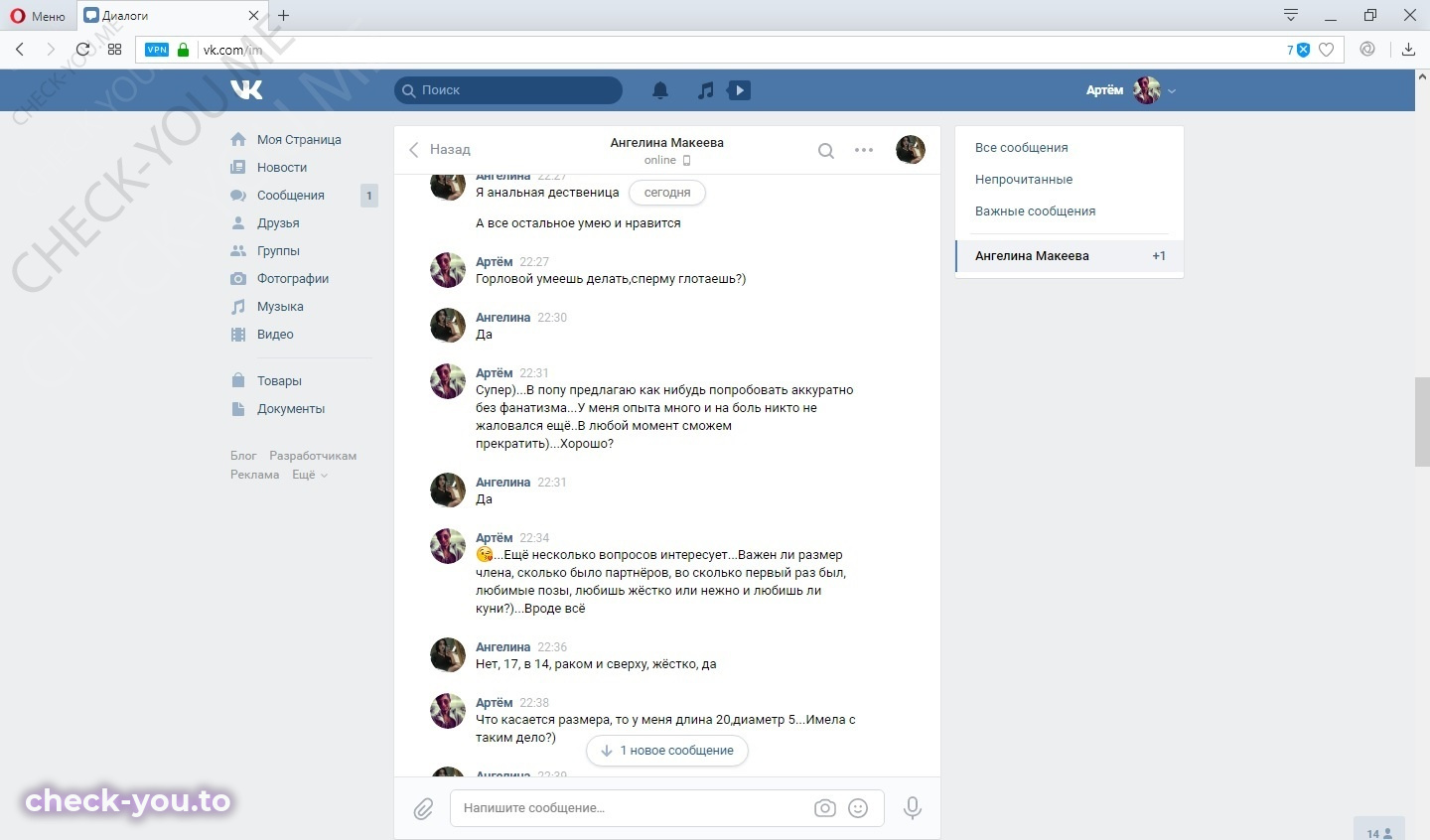The width and height of the screenshot is (1430, 840).
Task: Click sender name Ангелина at 22:30
Action: pos(502,318)
